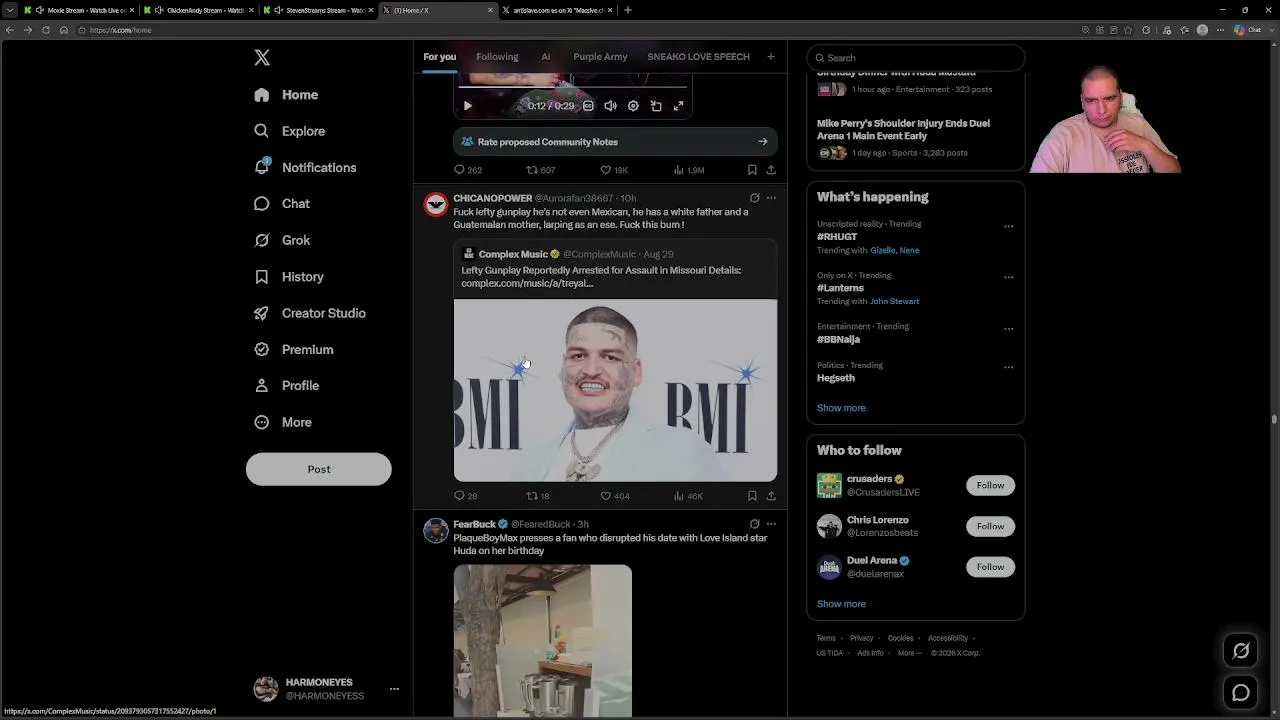Select the For you tab
This screenshot has height=720, width=1280.
[439, 57]
